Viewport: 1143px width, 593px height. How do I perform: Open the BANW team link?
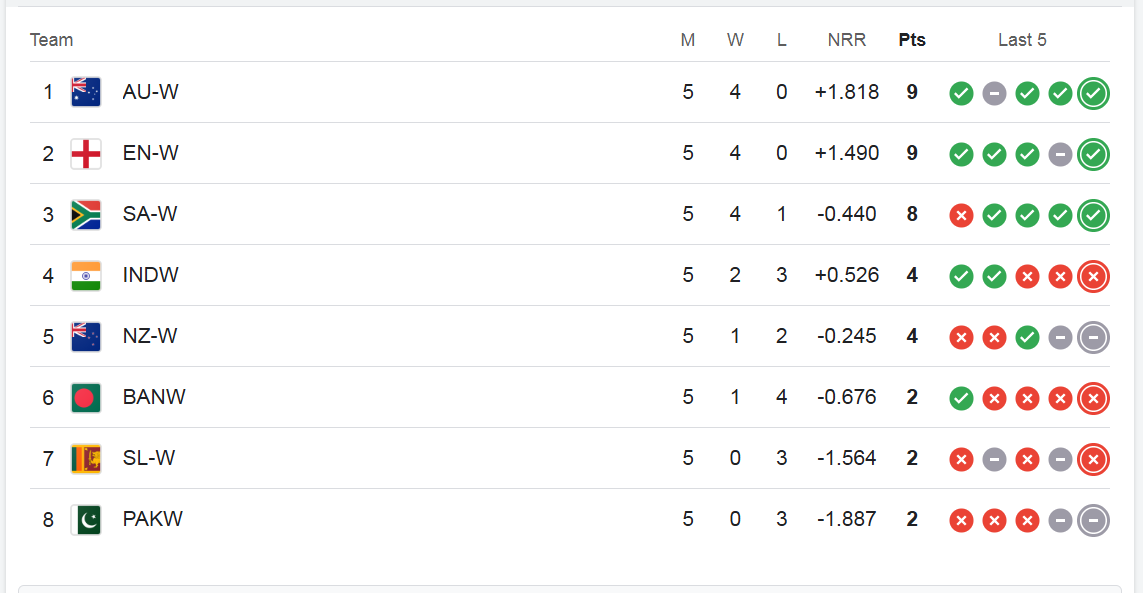coord(154,397)
